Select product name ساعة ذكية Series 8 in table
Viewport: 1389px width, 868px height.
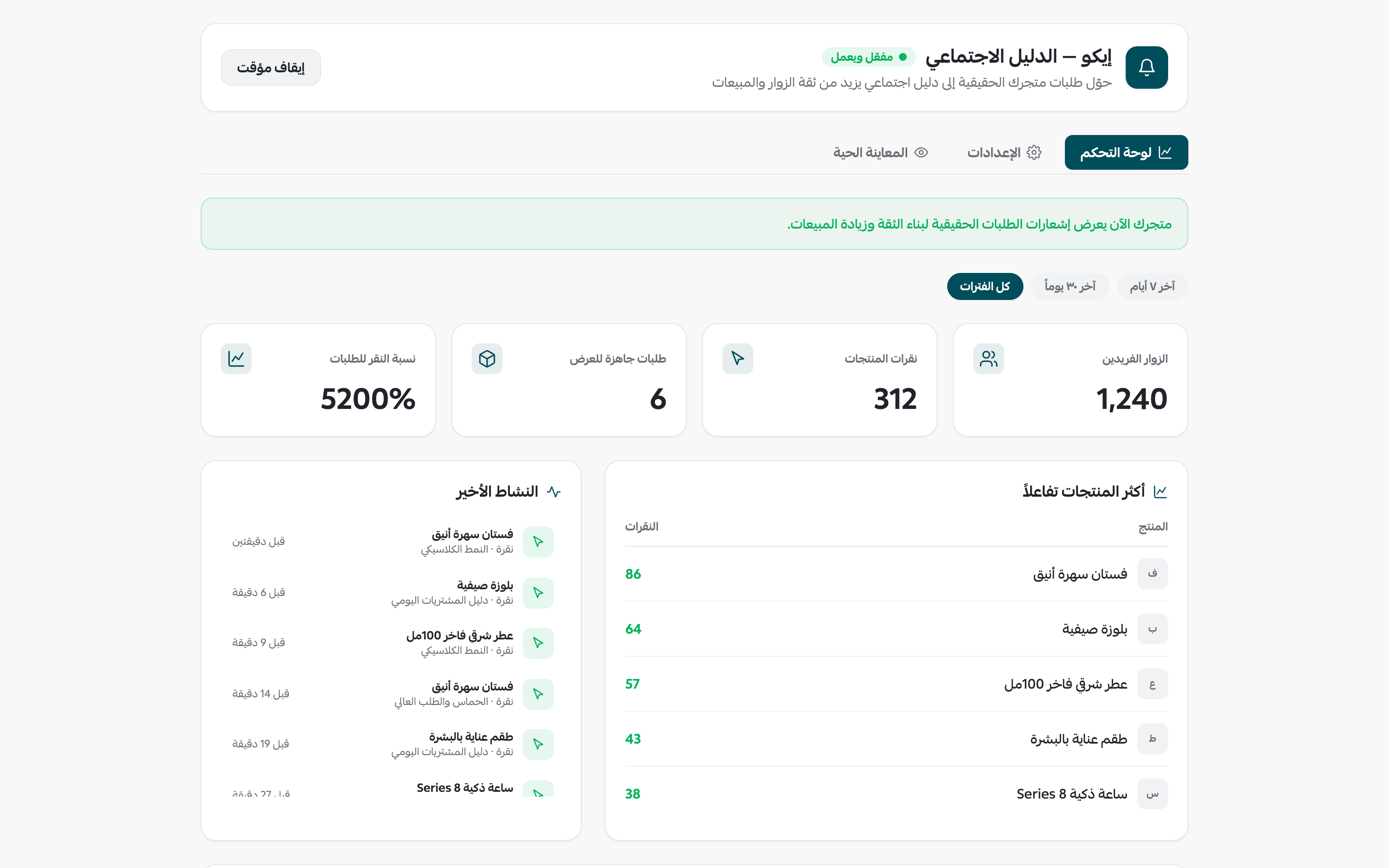coord(1072,794)
